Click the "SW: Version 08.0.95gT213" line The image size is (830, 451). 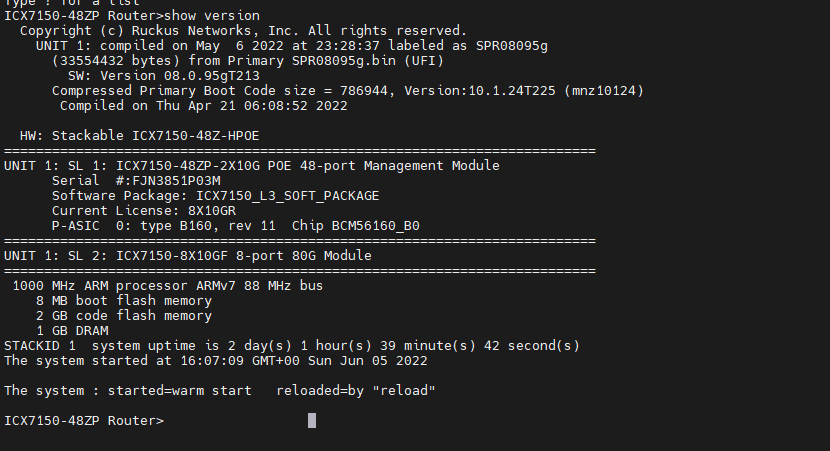click(164, 76)
